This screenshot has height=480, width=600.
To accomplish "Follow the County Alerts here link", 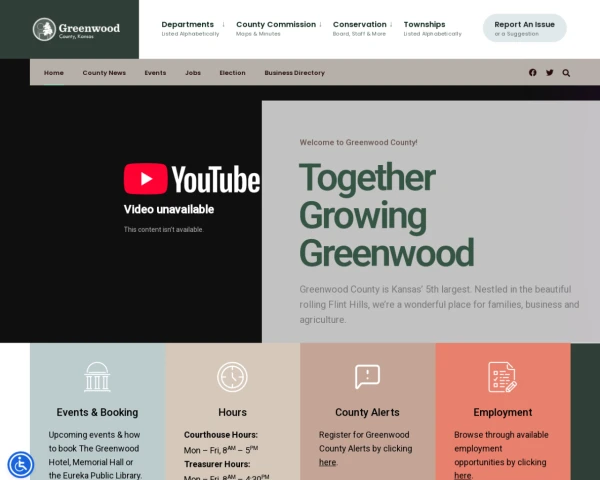I will [x=328, y=462].
